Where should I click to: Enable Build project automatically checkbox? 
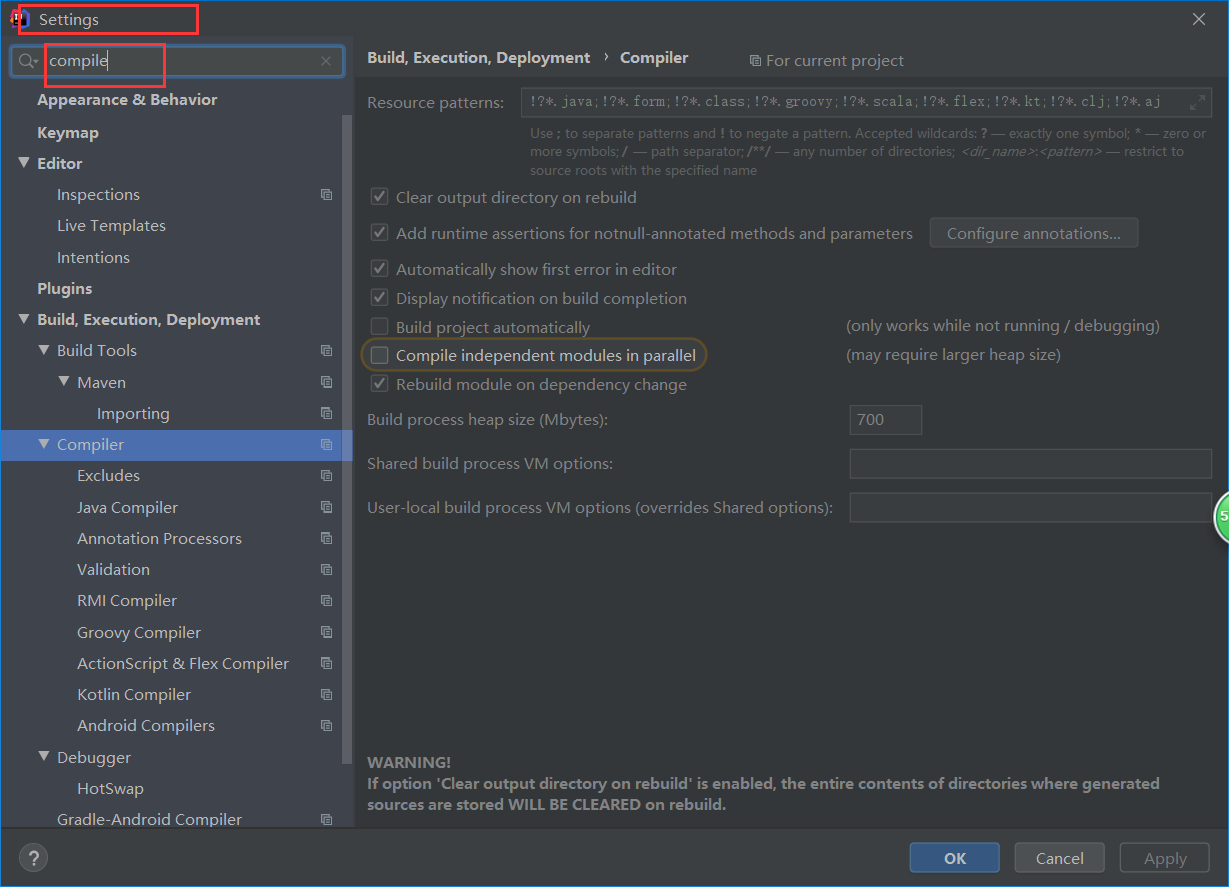click(x=380, y=327)
